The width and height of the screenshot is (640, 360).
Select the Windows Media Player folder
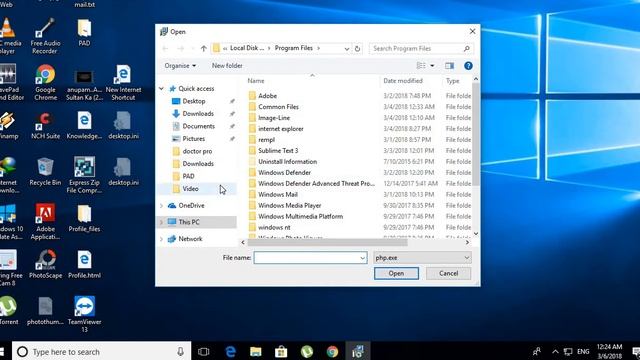289,206
